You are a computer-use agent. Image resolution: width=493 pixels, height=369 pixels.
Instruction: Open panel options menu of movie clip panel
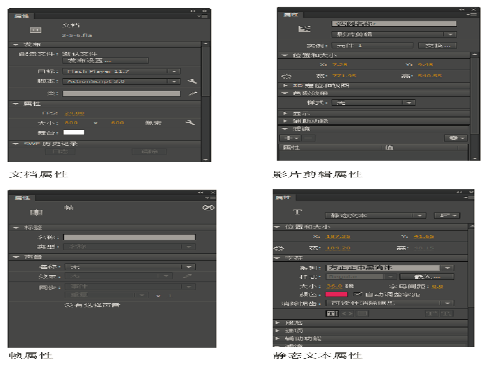[473, 15]
